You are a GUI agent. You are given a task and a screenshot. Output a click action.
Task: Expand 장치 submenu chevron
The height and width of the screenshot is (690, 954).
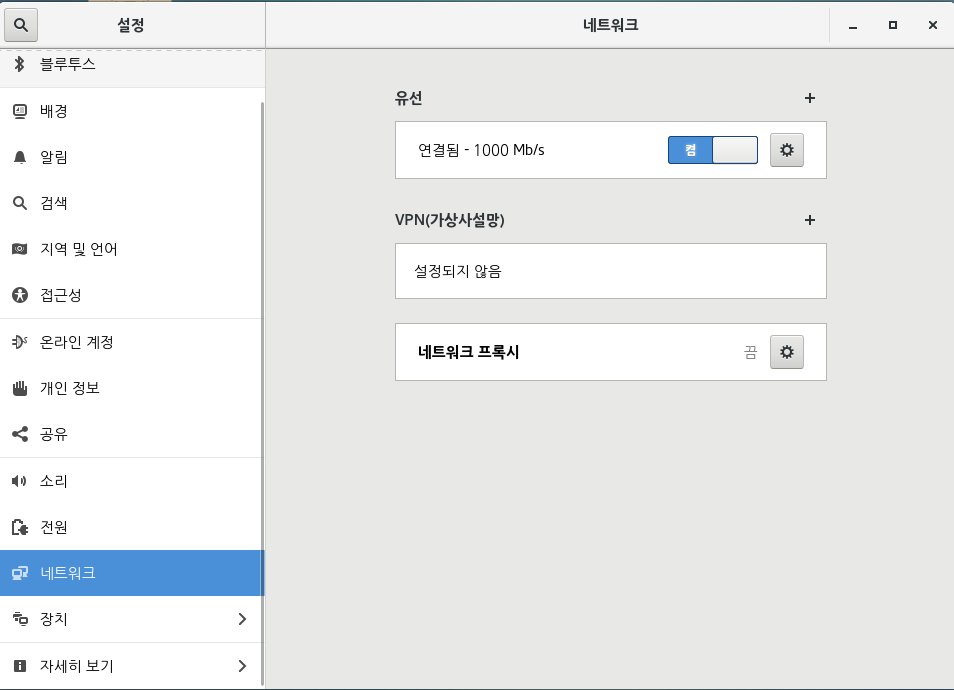tap(242, 619)
